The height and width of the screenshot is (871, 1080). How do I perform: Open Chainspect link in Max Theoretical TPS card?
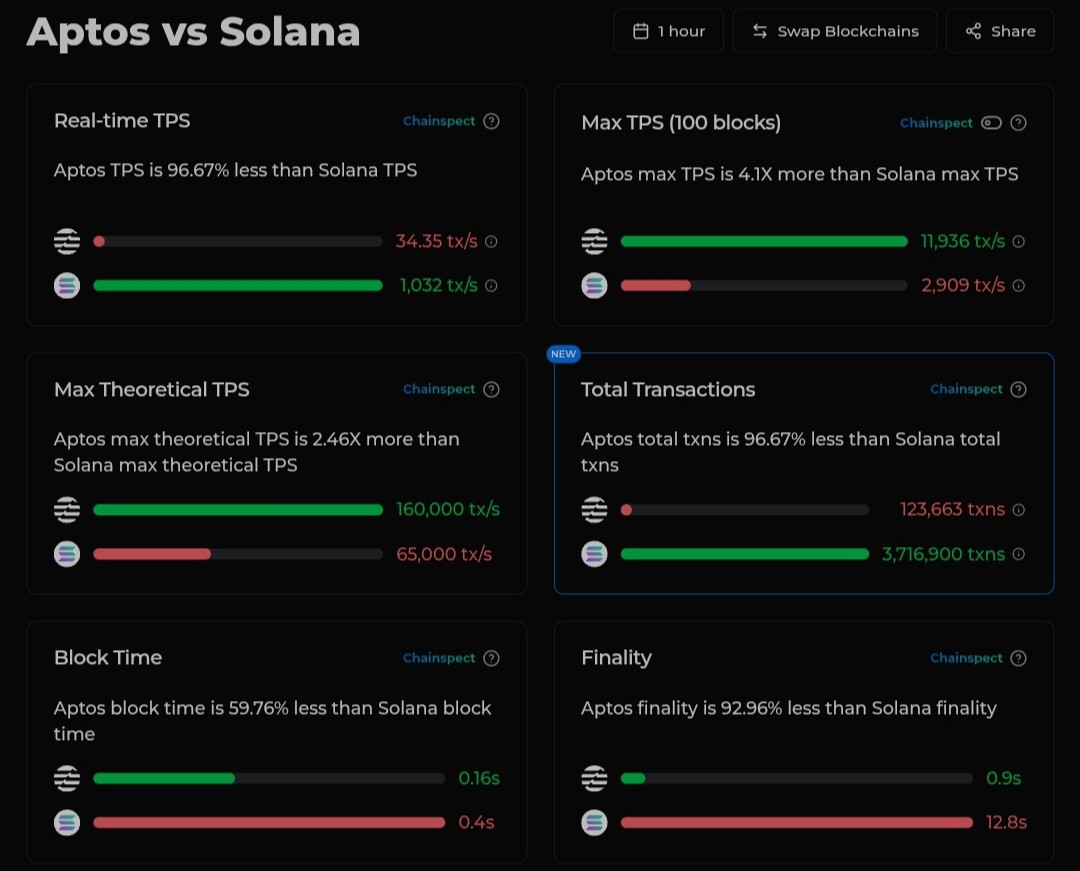[x=439, y=389]
